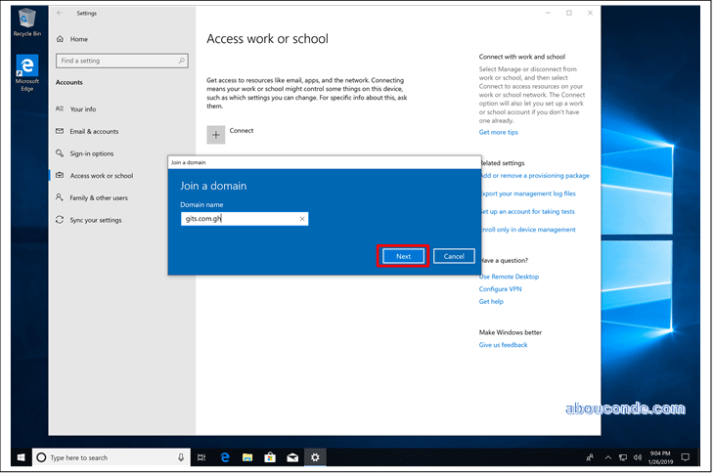Screen dimensions: 714x473
Task: Open the Configure VPN link
Action: [x=500, y=289]
